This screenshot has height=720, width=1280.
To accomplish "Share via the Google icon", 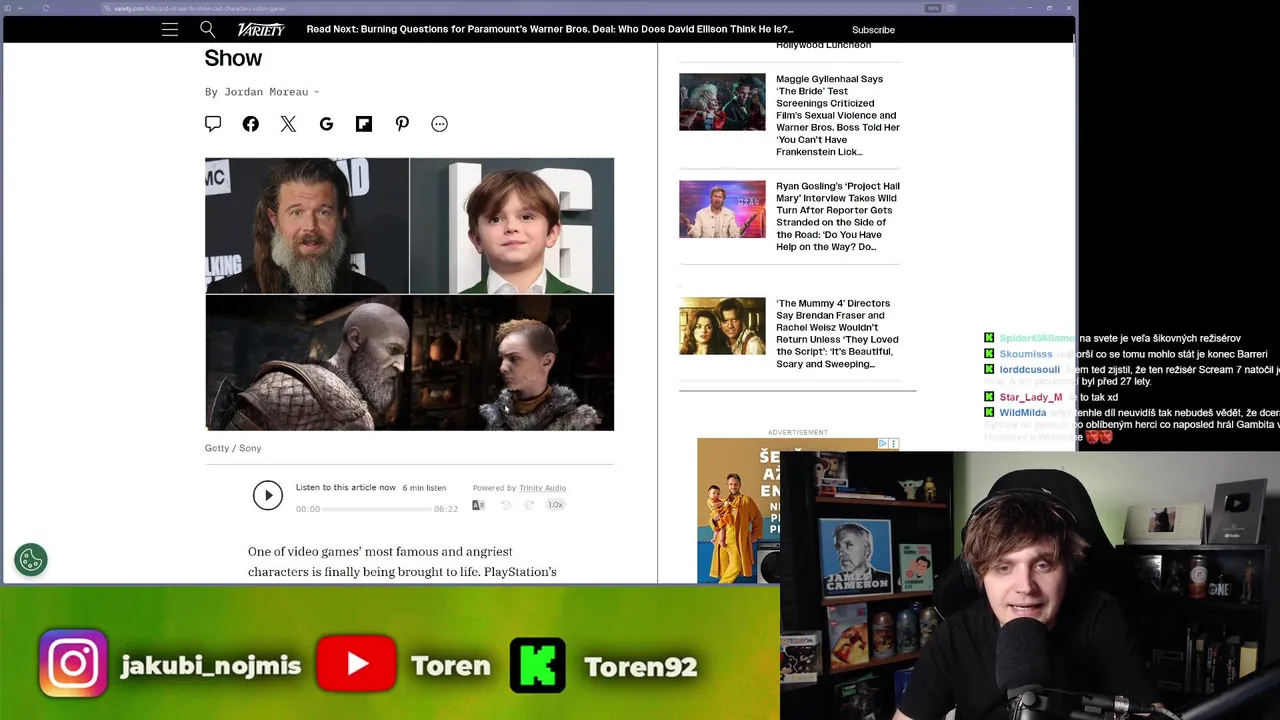I will click(x=326, y=124).
